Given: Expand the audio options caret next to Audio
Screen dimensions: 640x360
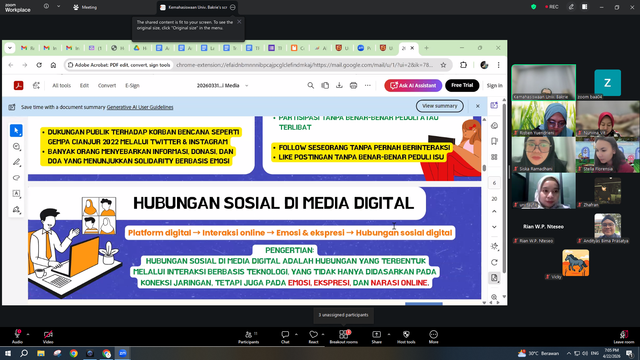Looking at the screenshot, I should coord(28,334).
